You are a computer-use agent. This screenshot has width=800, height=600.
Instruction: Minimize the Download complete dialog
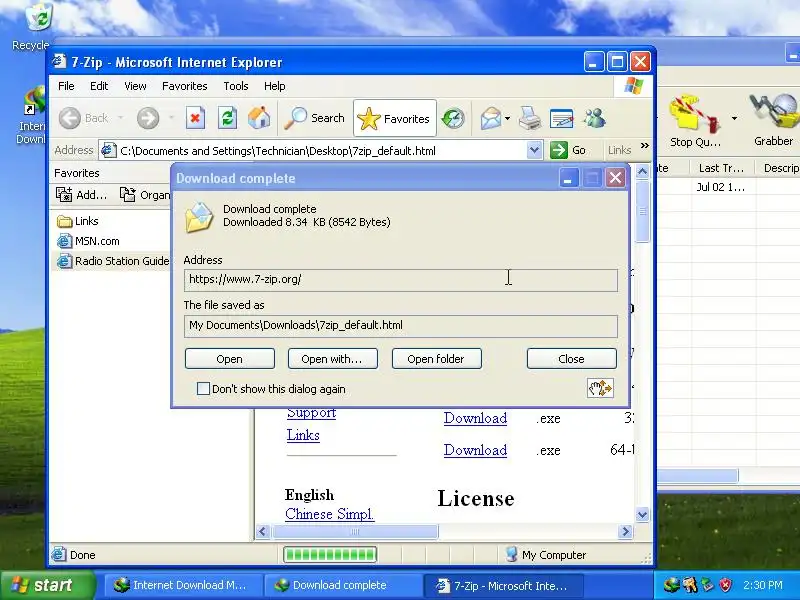click(568, 178)
